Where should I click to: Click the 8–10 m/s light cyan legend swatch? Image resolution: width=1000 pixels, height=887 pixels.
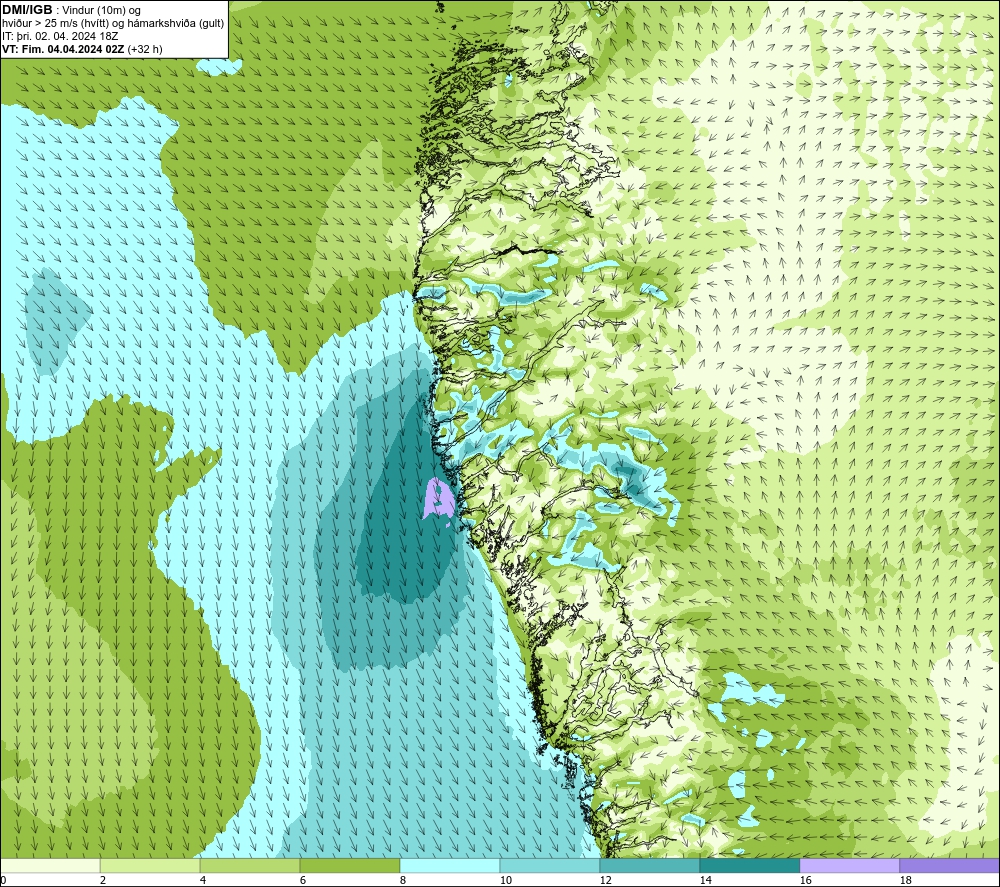[450, 865]
